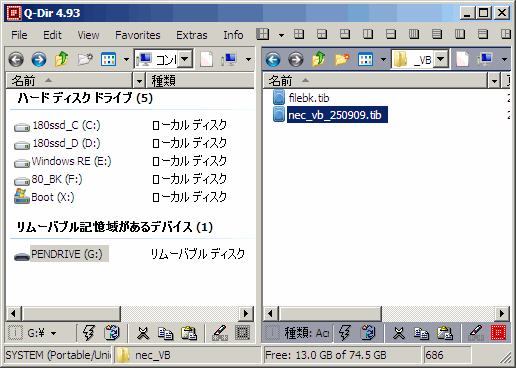Sort the right pane by the 名前 column
Image resolution: width=516 pixels, height=368 pixels.
376,81
